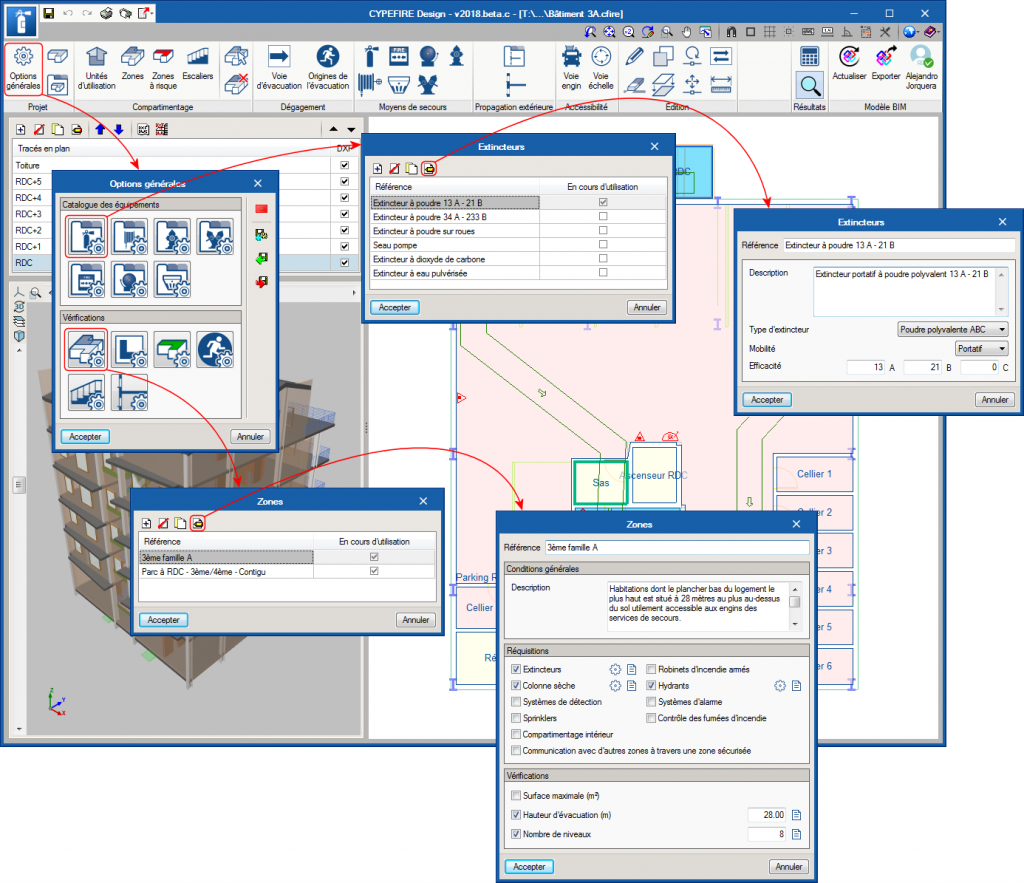Click import library icon in Zones list dialog
The width and height of the screenshot is (1024, 883).
198,523
